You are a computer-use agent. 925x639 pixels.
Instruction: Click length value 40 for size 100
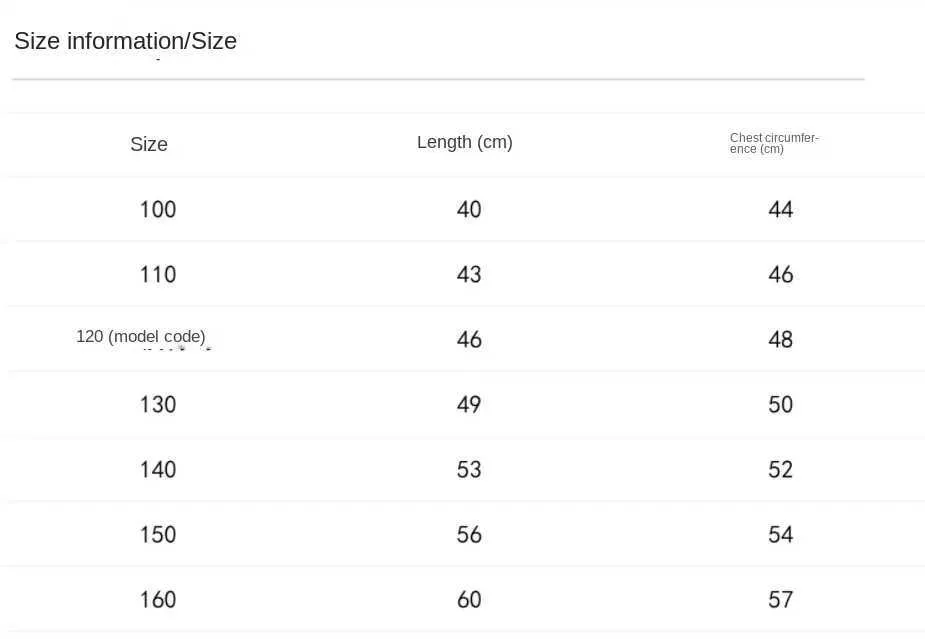(469, 209)
